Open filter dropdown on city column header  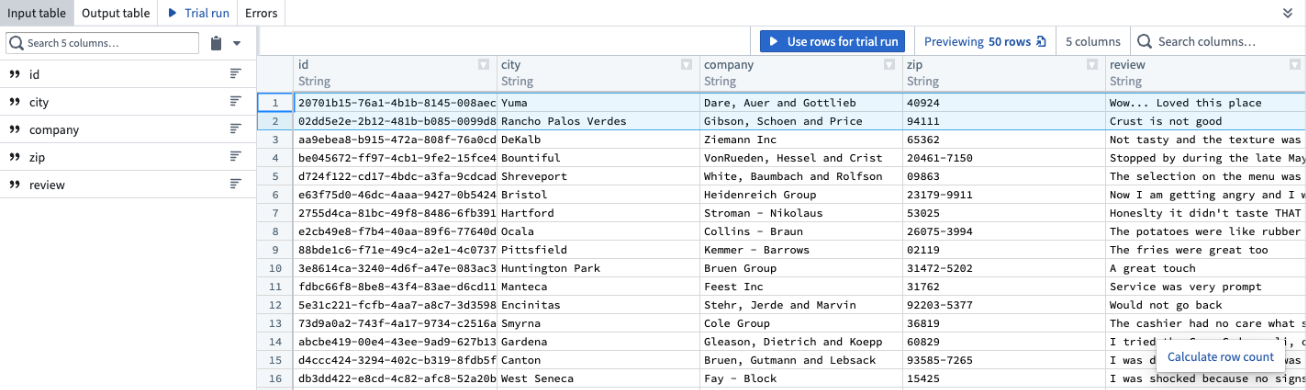coord(686,65)
